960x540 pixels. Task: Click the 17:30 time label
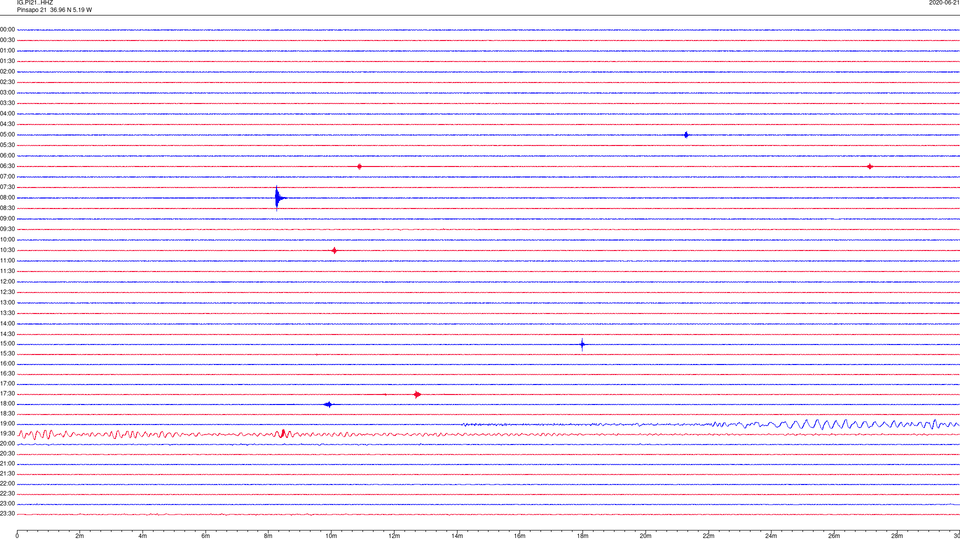tap(7, 394)
